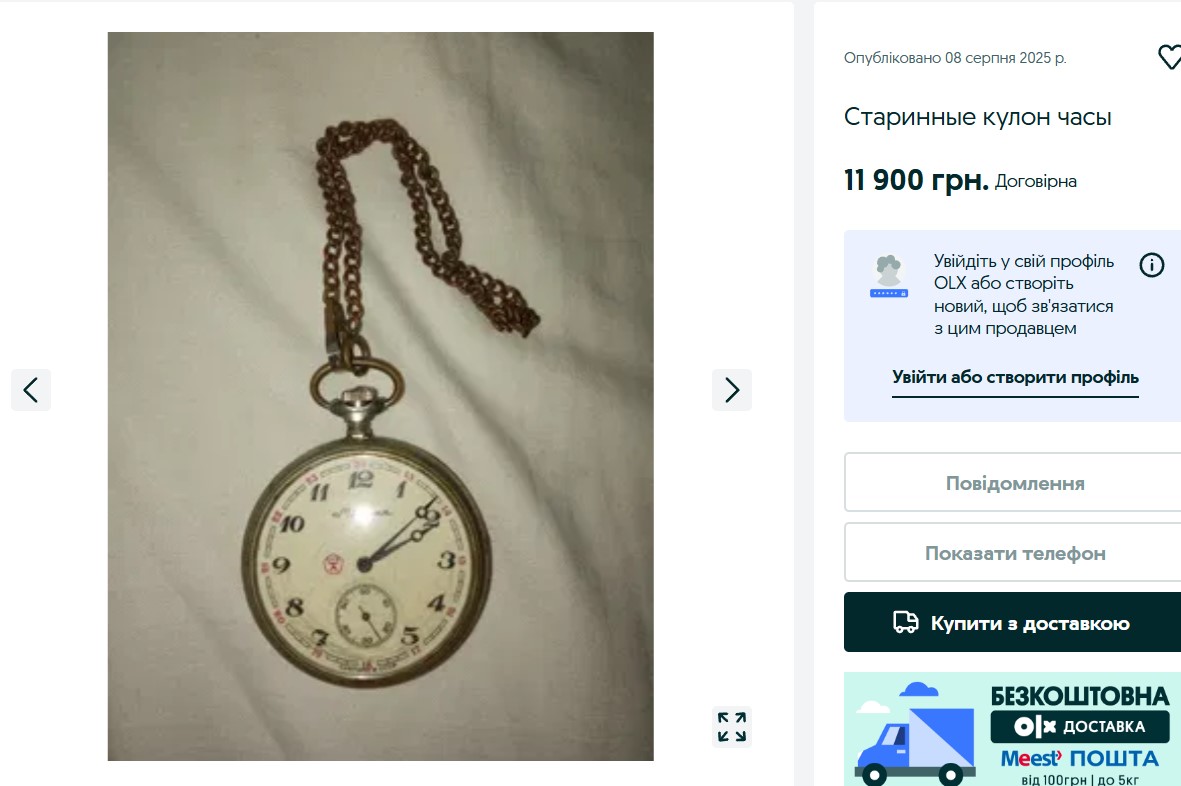This screenshot has height=786, width=1181.
Task: Click the Повідомлення button
Action: (1015, 483)
